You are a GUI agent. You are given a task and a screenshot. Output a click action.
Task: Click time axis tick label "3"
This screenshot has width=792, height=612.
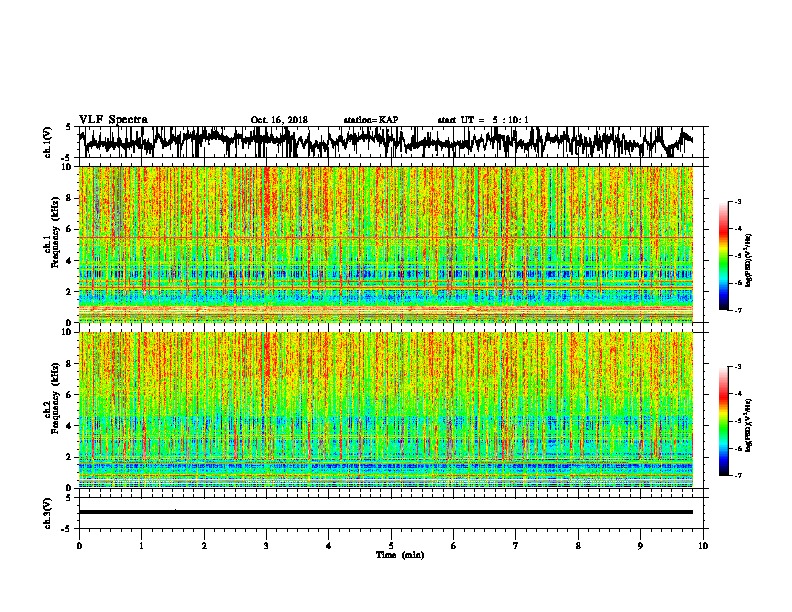click(266, 546)
